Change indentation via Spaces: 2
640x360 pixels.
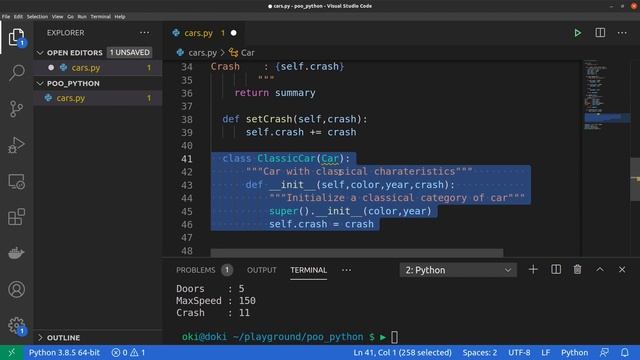coord(480,352)
